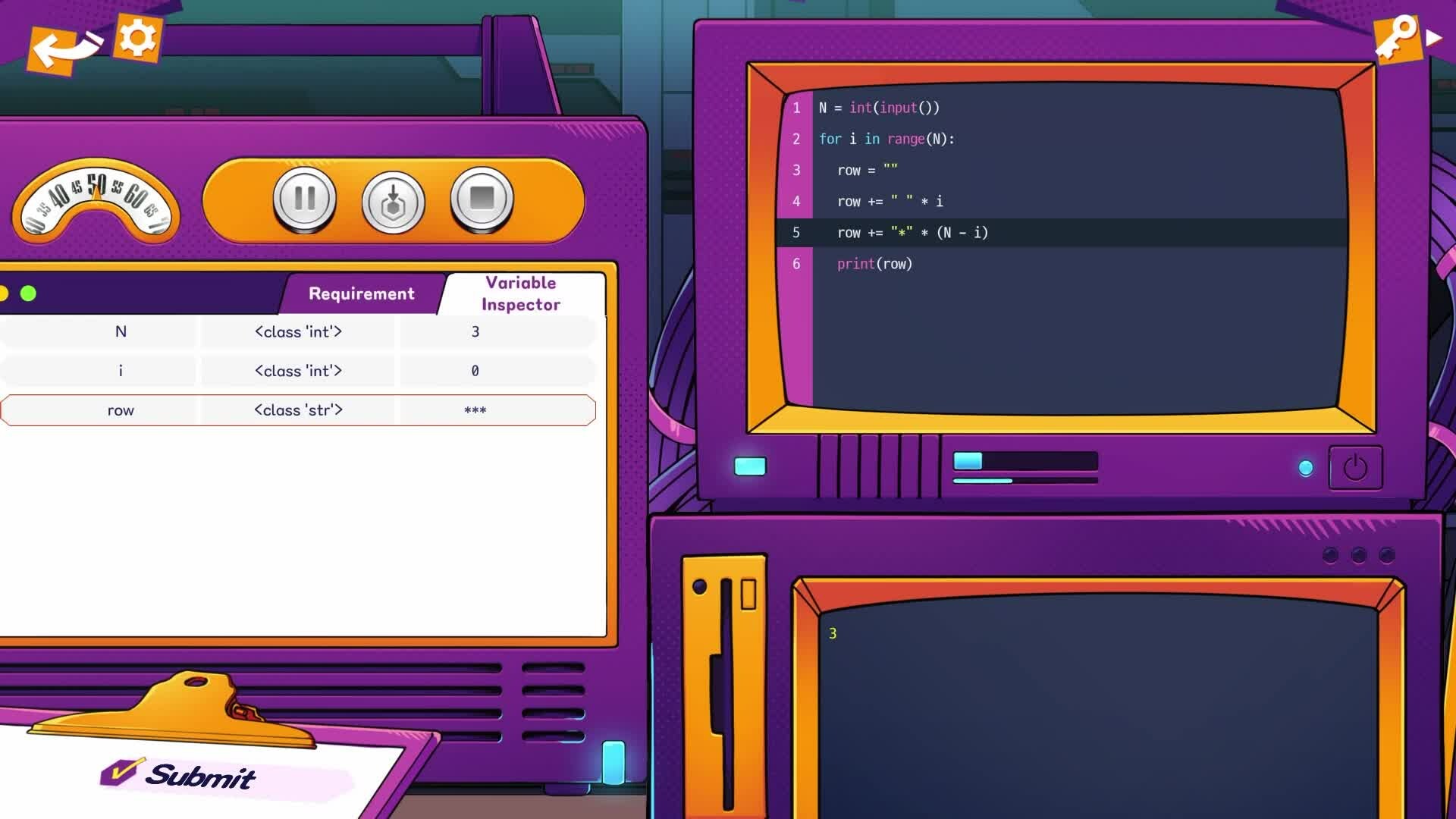
Task: Click the yellow window dot
Action: pyautogui.click(x=3, y=293)
